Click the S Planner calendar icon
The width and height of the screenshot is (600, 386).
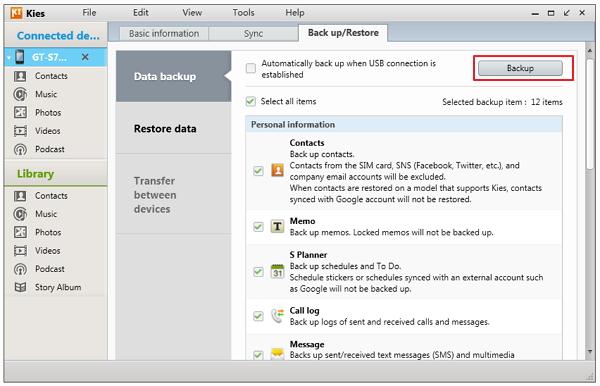click(x=277, y=272)
